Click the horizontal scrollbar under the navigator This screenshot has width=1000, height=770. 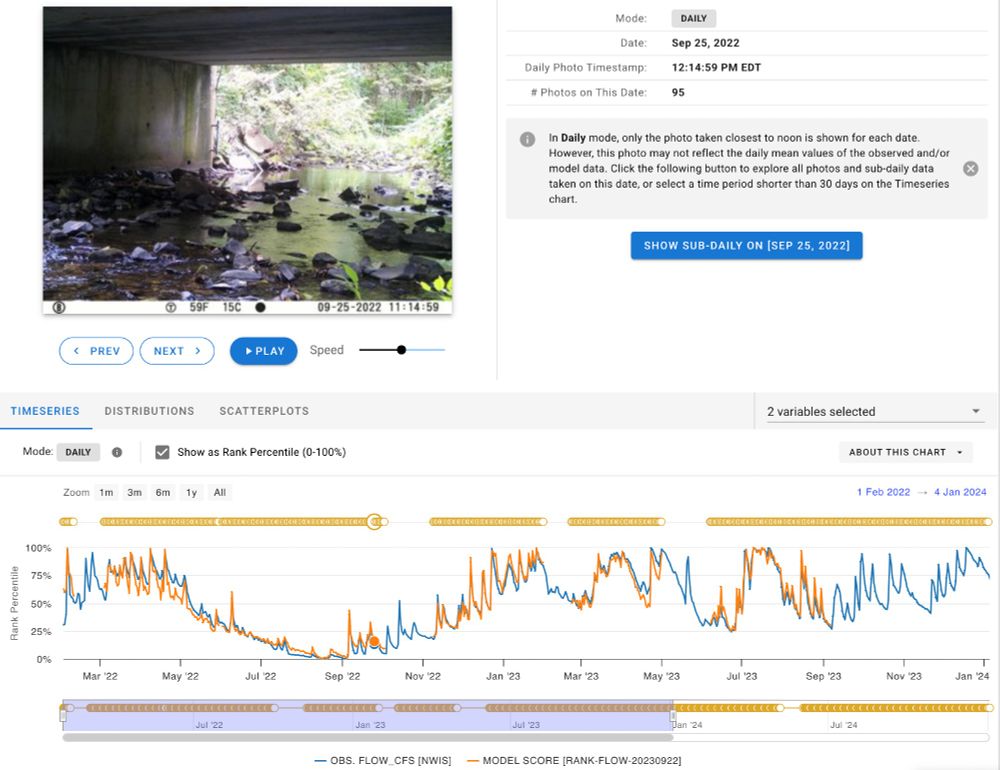(x=368, y=737)
